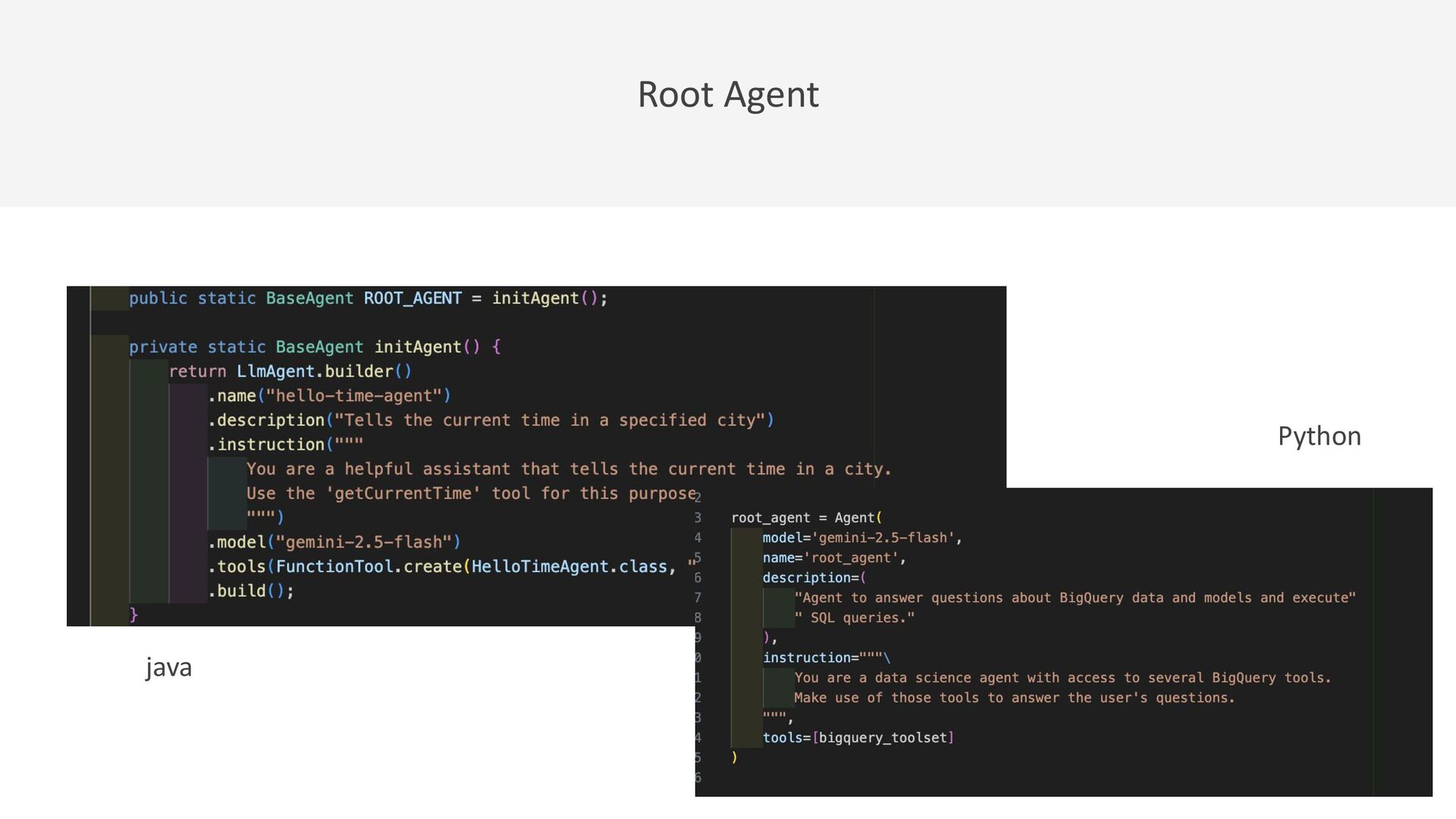Click 'root_agent = Agent(' in the Python code
1456x819 pixels.
(x=806, y=517)
